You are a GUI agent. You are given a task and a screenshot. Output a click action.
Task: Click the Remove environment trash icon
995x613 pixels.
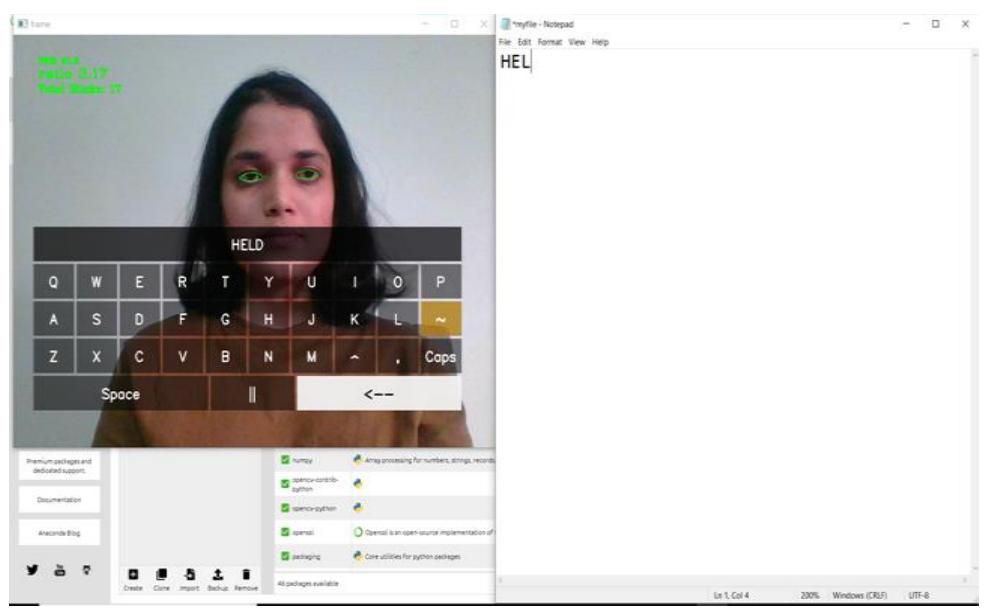click(246, 575)
